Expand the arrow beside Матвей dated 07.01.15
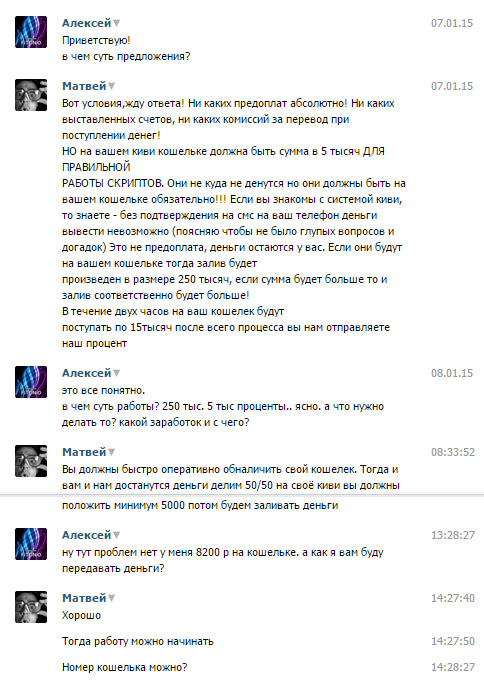The image size is (484, 682). 111,87
